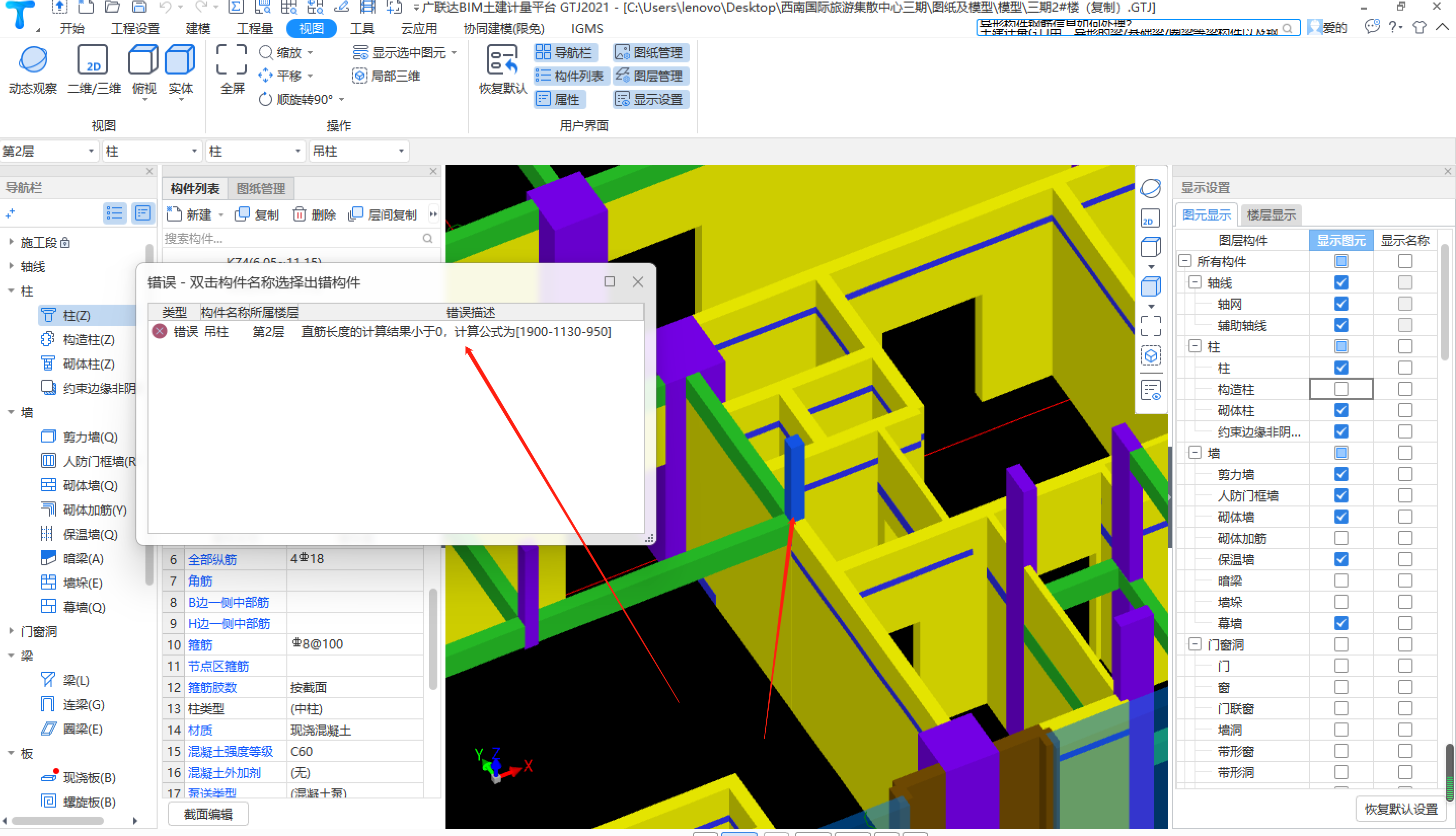Open 图纸管理 from the ribbon

650,53
